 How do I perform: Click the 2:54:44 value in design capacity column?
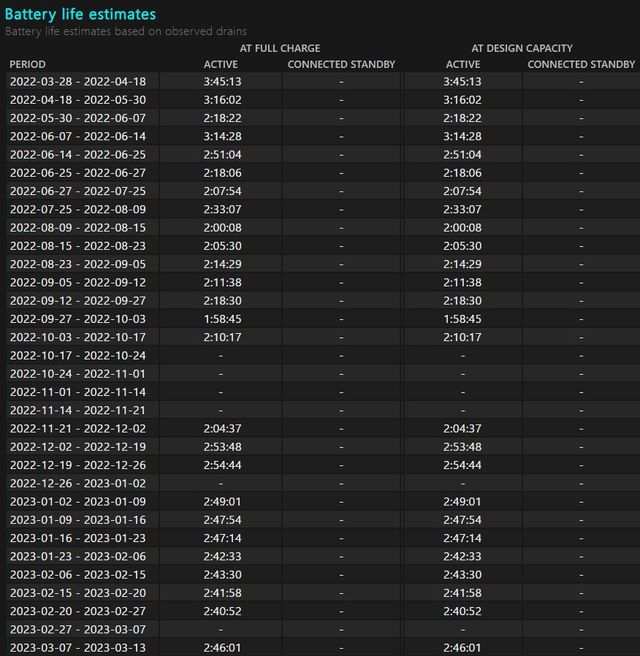pyautogui.click(x=463, y=466)
